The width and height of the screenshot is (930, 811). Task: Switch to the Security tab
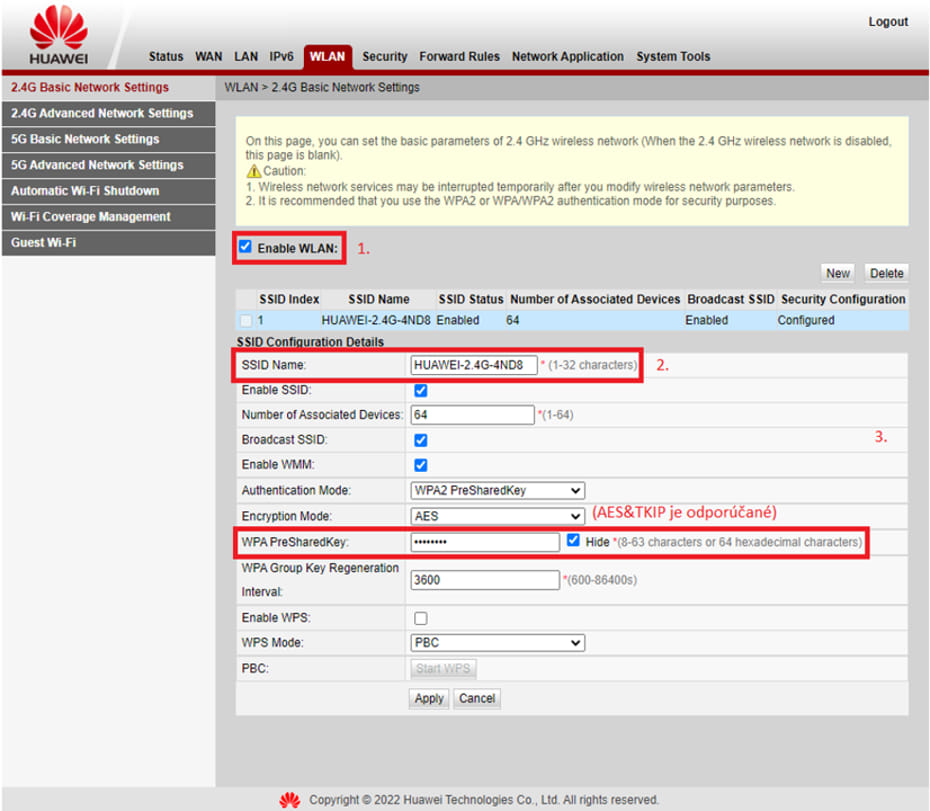point(384,57)
